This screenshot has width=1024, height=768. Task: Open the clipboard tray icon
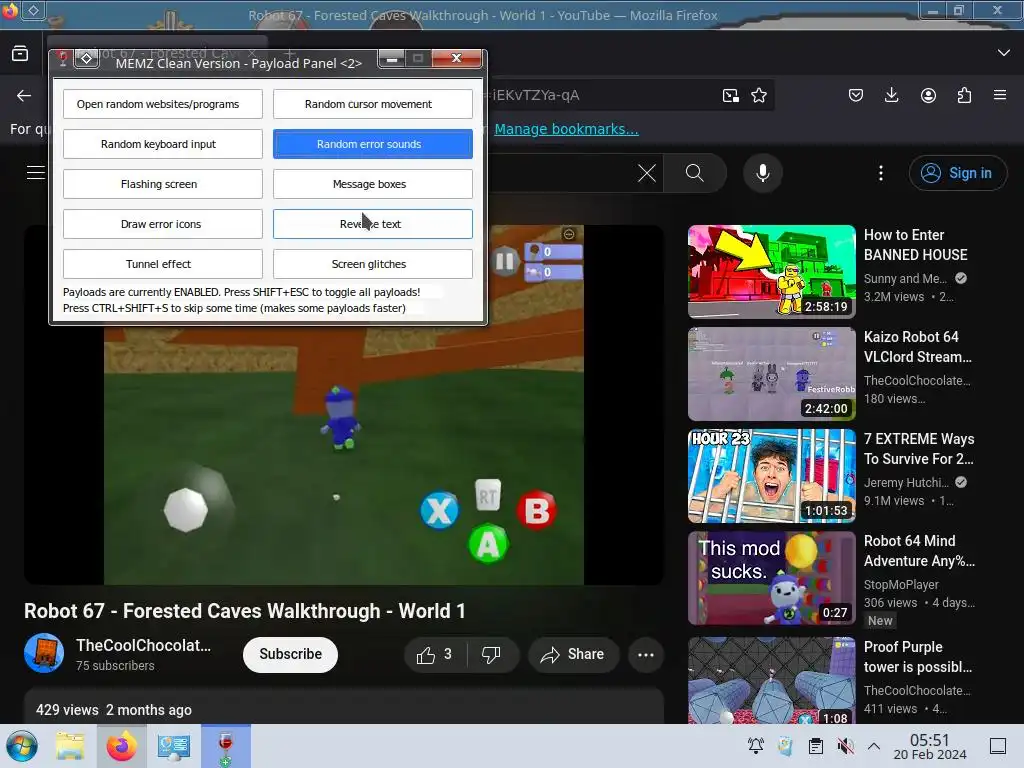816,746
